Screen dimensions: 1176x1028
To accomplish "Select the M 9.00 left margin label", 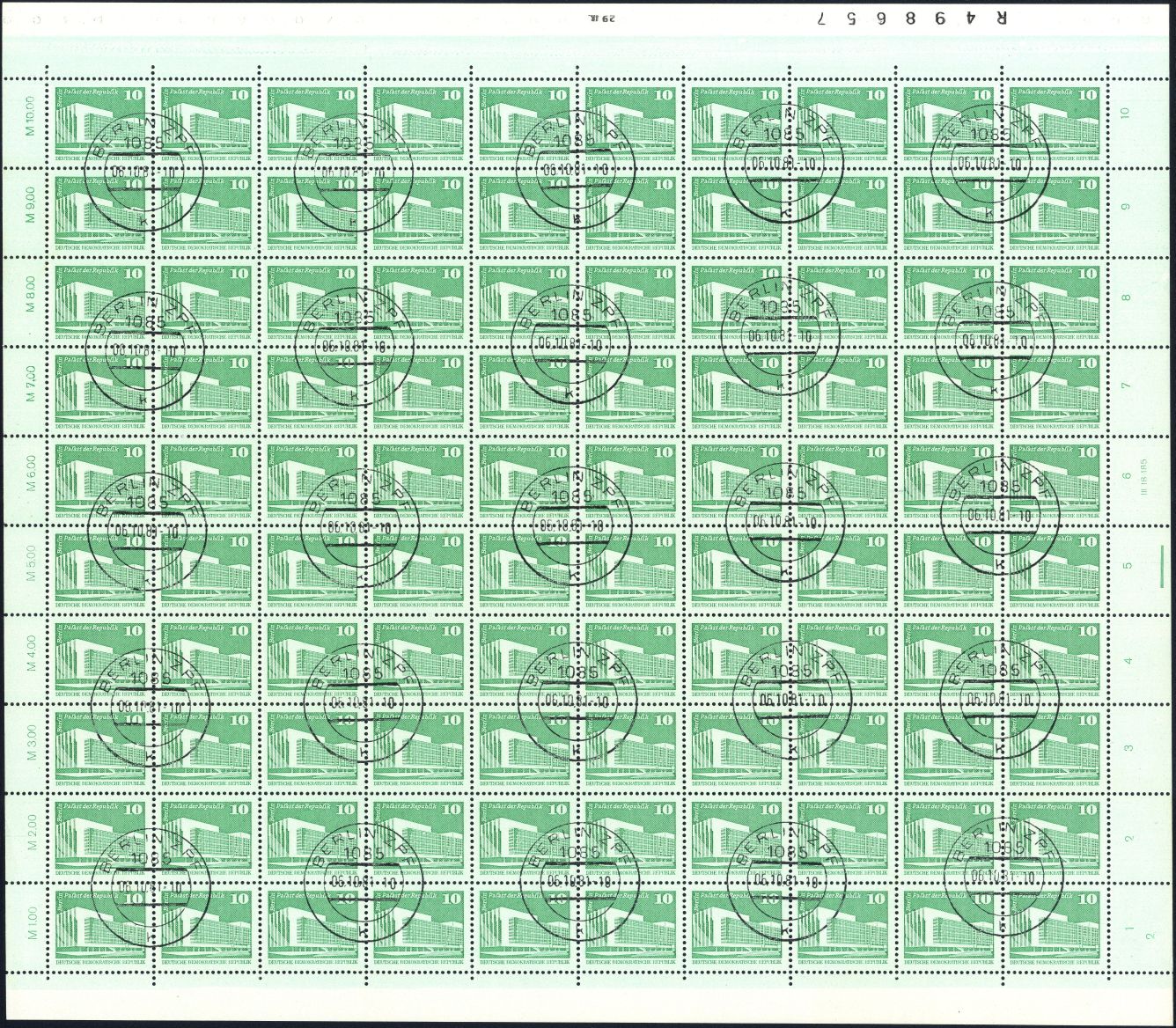I will 29,205.
